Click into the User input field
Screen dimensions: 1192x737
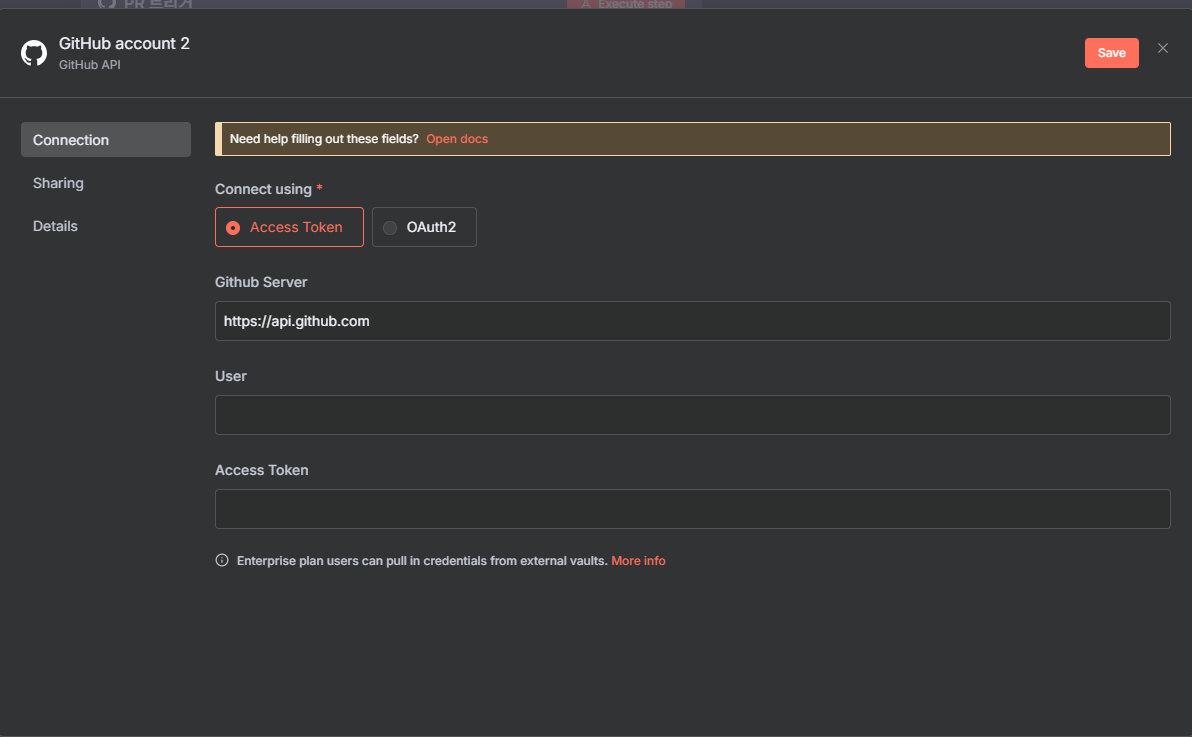pos(693,415)
